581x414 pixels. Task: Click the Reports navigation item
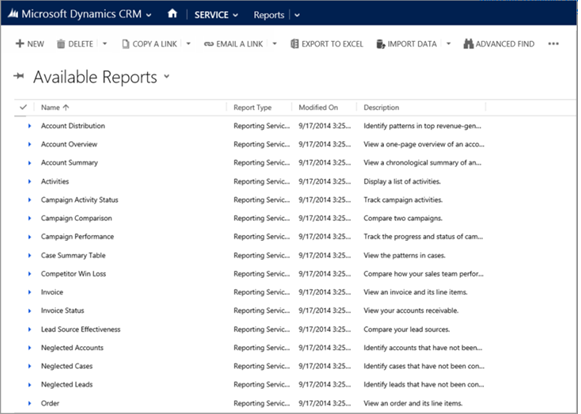click(269, 15)
